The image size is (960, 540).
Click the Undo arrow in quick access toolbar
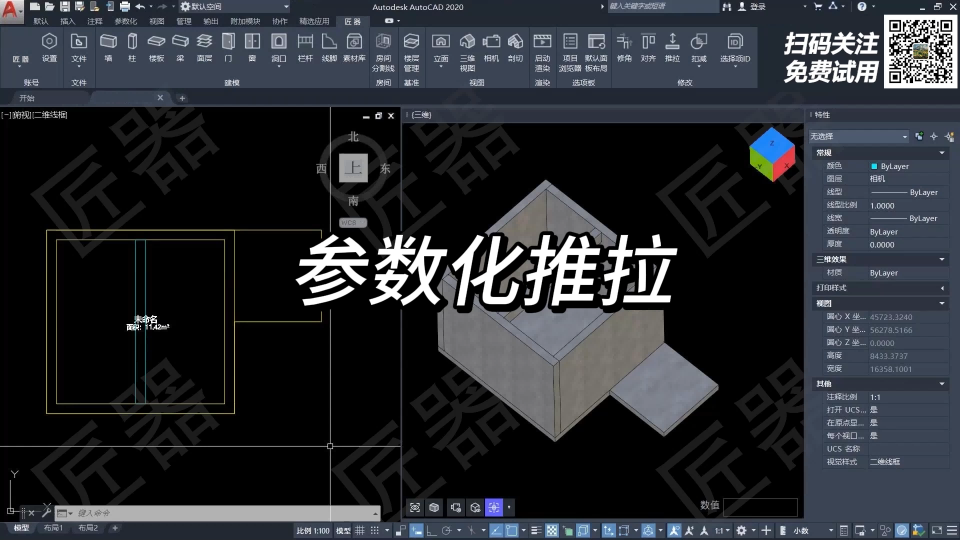coord(140,7)
